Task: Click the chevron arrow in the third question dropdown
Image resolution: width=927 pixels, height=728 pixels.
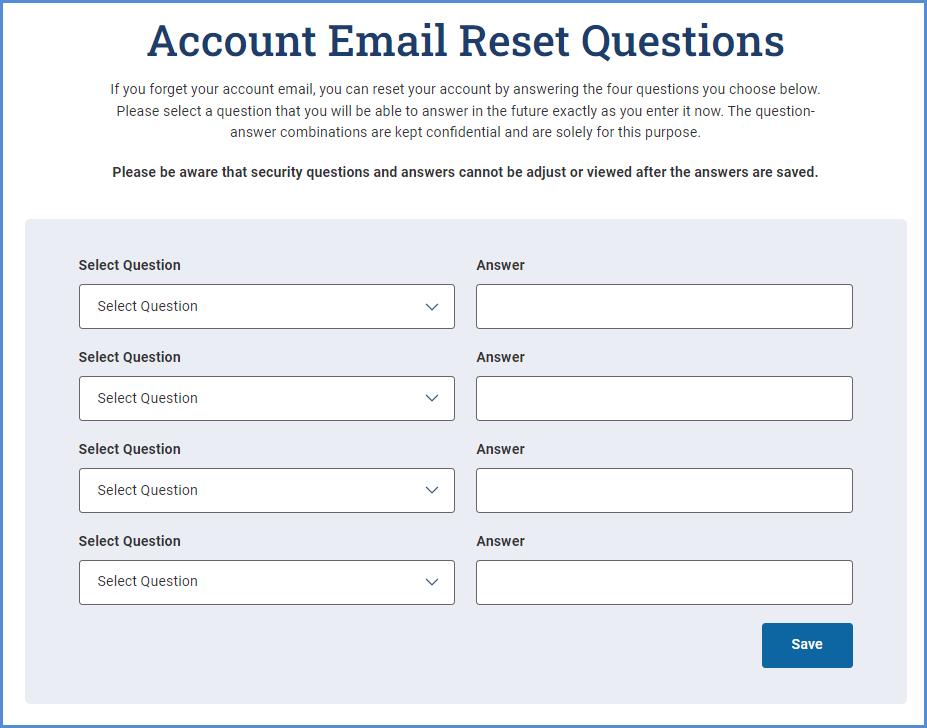Action: click(x=432, y=490)
